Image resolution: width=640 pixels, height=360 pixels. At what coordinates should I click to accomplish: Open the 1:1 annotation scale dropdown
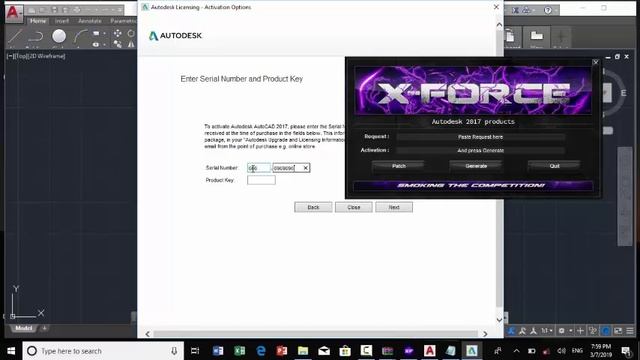547,331
